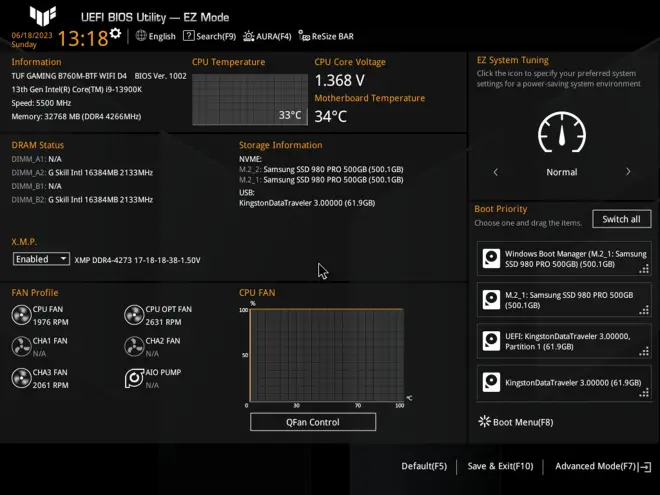This screenshot has height=495, width=660.
Task: Toggle AURA(F4) lighting mode
Action: (267, 36)
